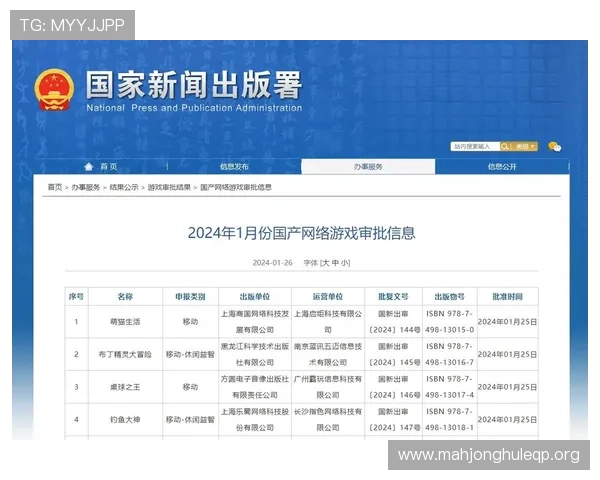This screenshot has height=480, width=600.
Task: Set font size to 大
Action: pos(326,263)
